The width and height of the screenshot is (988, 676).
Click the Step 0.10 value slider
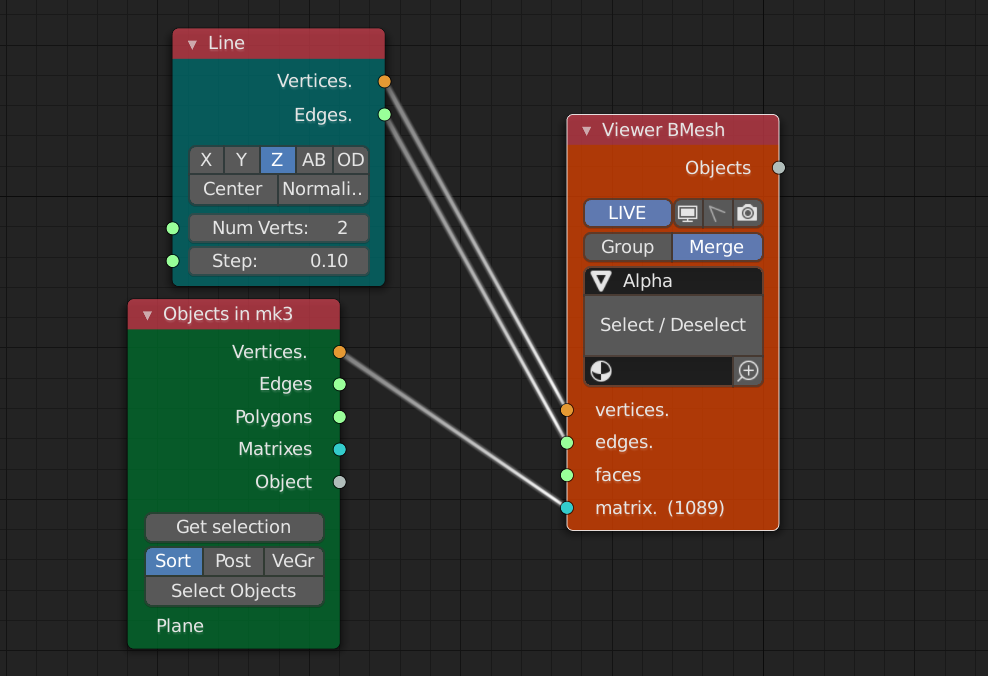tap(278, 261)
